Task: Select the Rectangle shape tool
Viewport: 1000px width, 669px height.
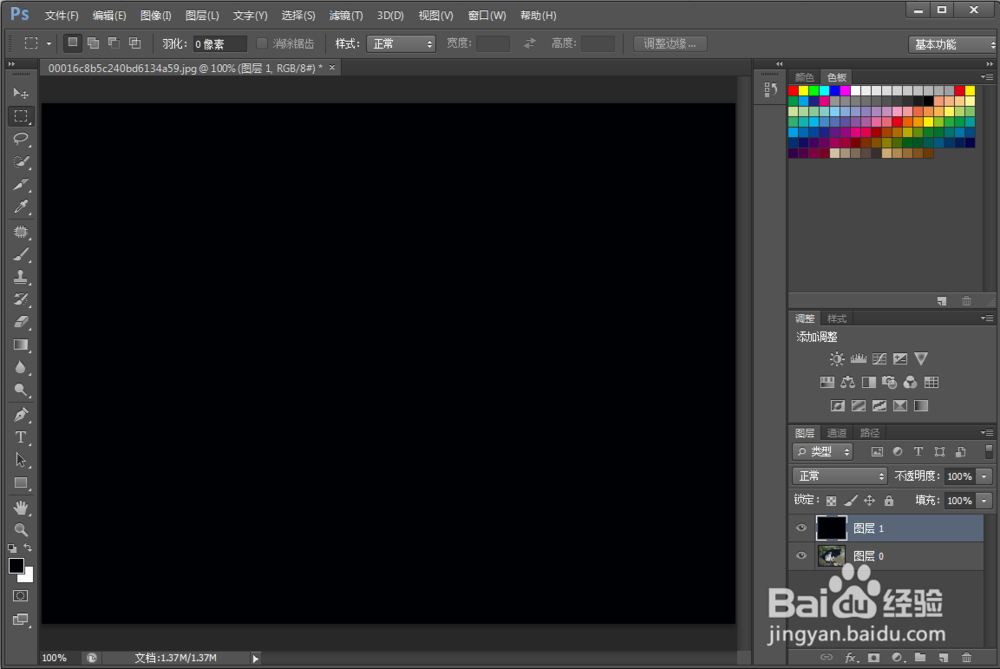Action: coord(20,483)
